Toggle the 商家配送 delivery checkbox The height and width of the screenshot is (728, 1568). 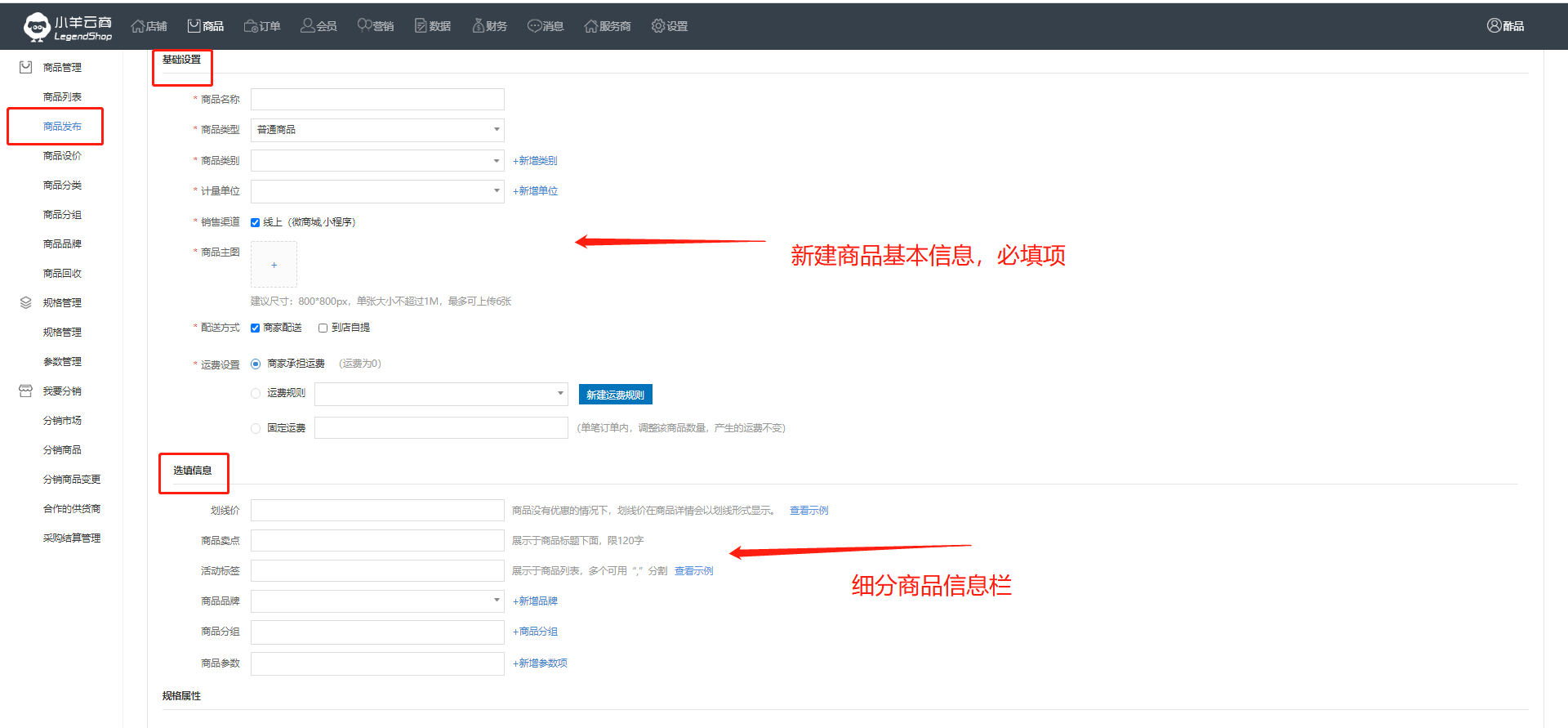(x=256, y=328)
